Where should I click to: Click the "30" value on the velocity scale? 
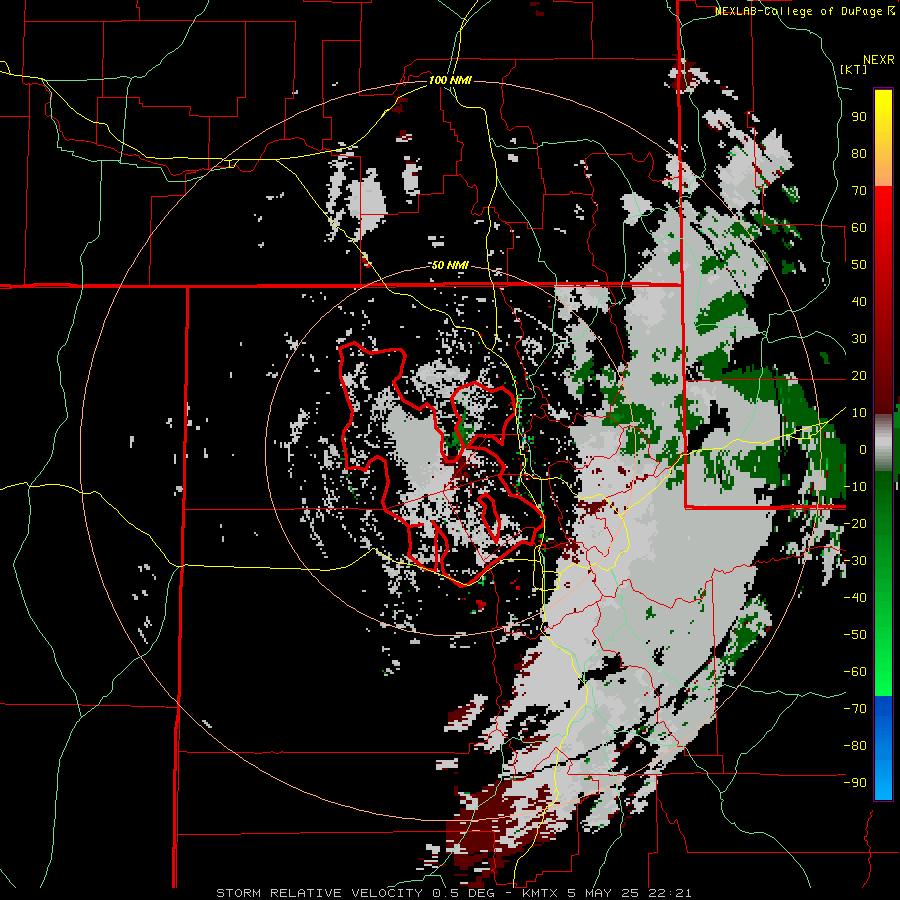point(859,339)
